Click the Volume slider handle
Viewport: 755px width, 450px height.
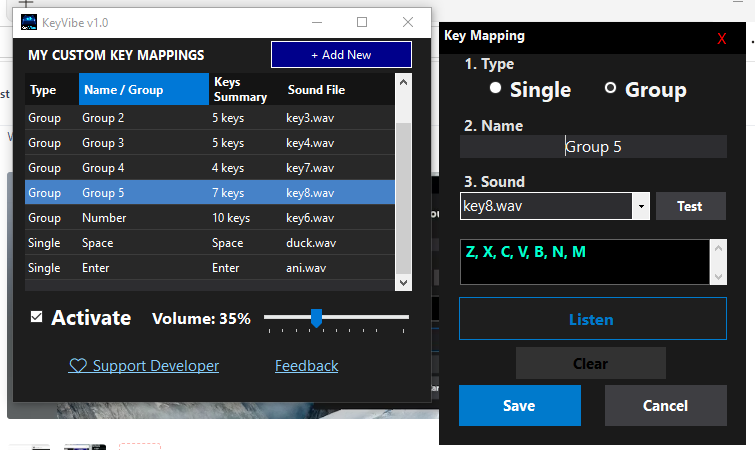tap(316, 318)
